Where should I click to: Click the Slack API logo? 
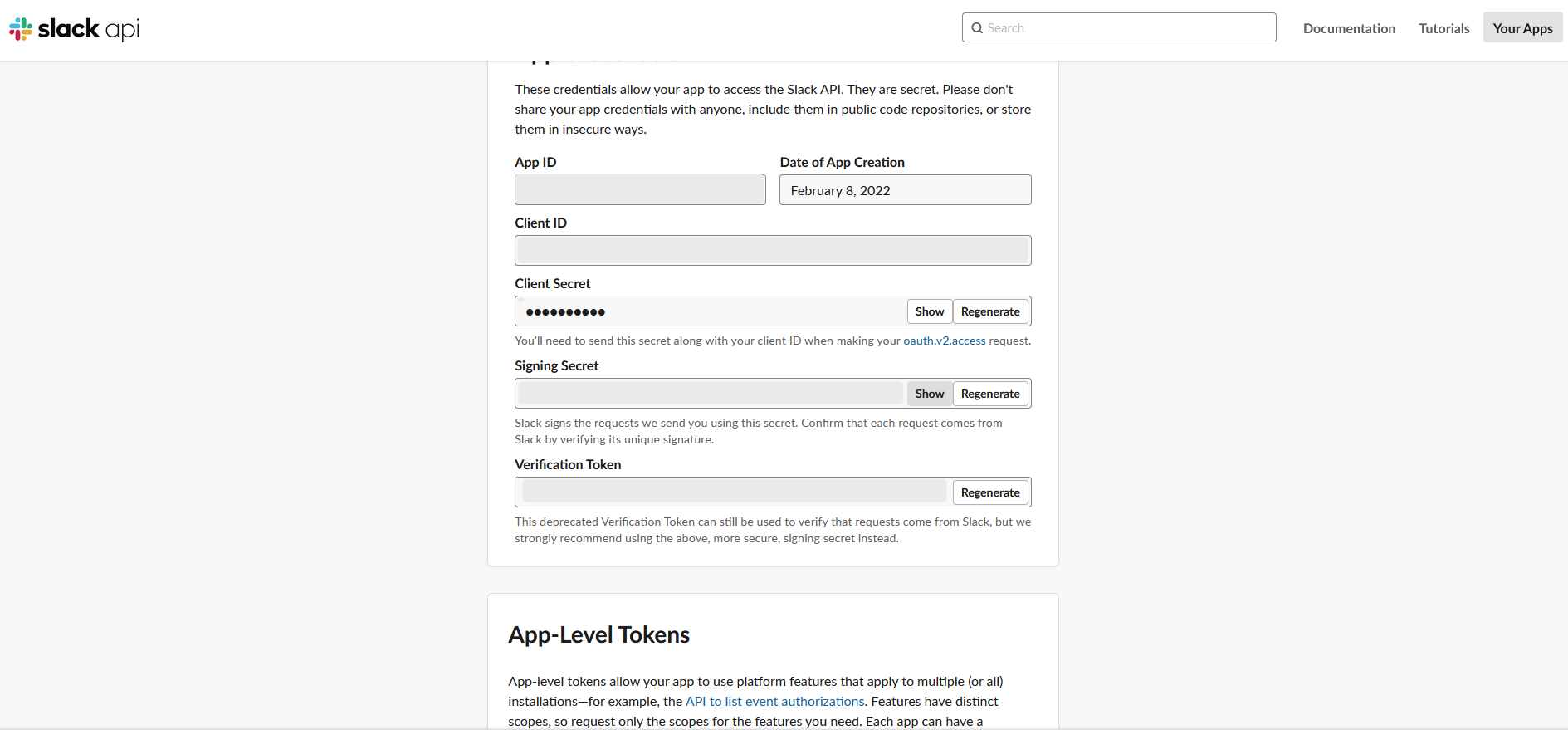pyautogui.click(x=74, y=29)
